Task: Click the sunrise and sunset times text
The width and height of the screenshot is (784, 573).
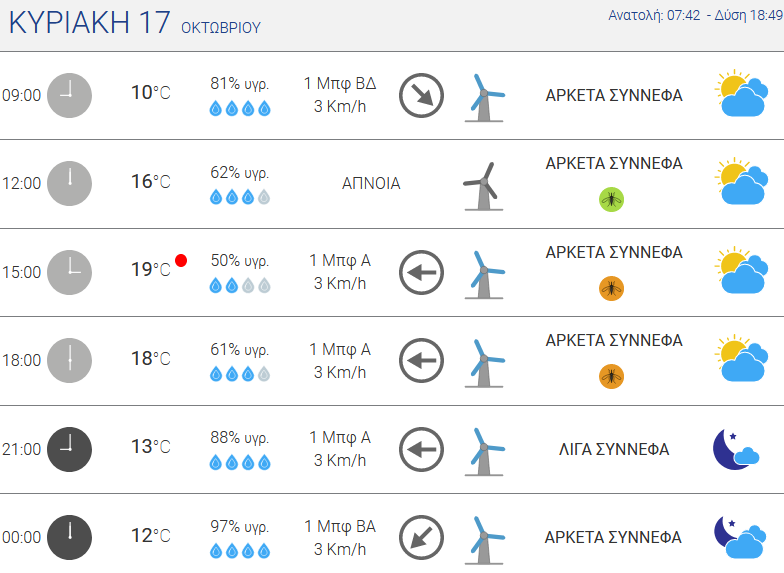Action: (x=696, y=16)
